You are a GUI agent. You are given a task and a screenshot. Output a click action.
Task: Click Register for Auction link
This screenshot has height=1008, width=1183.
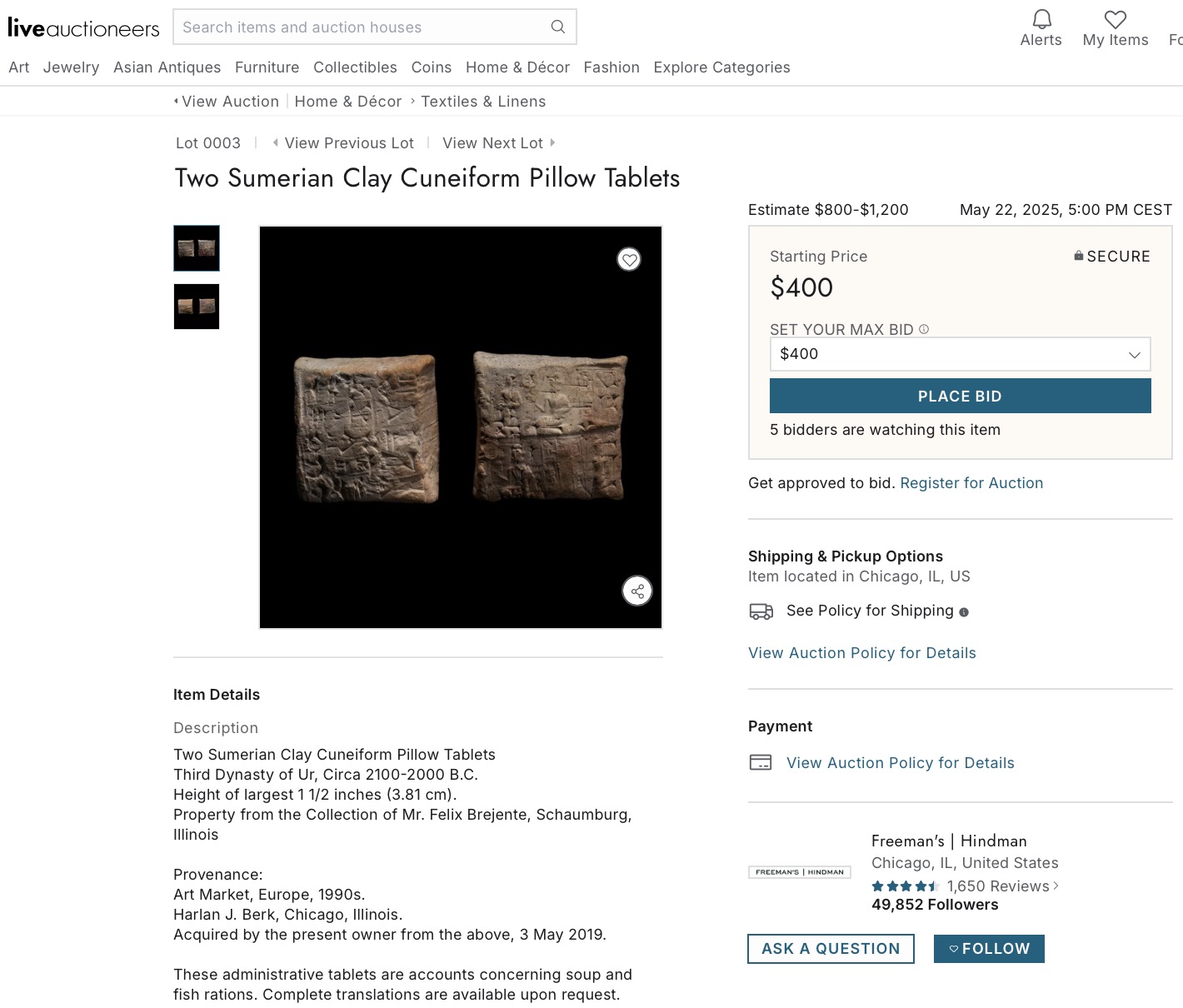coord(971,483)
